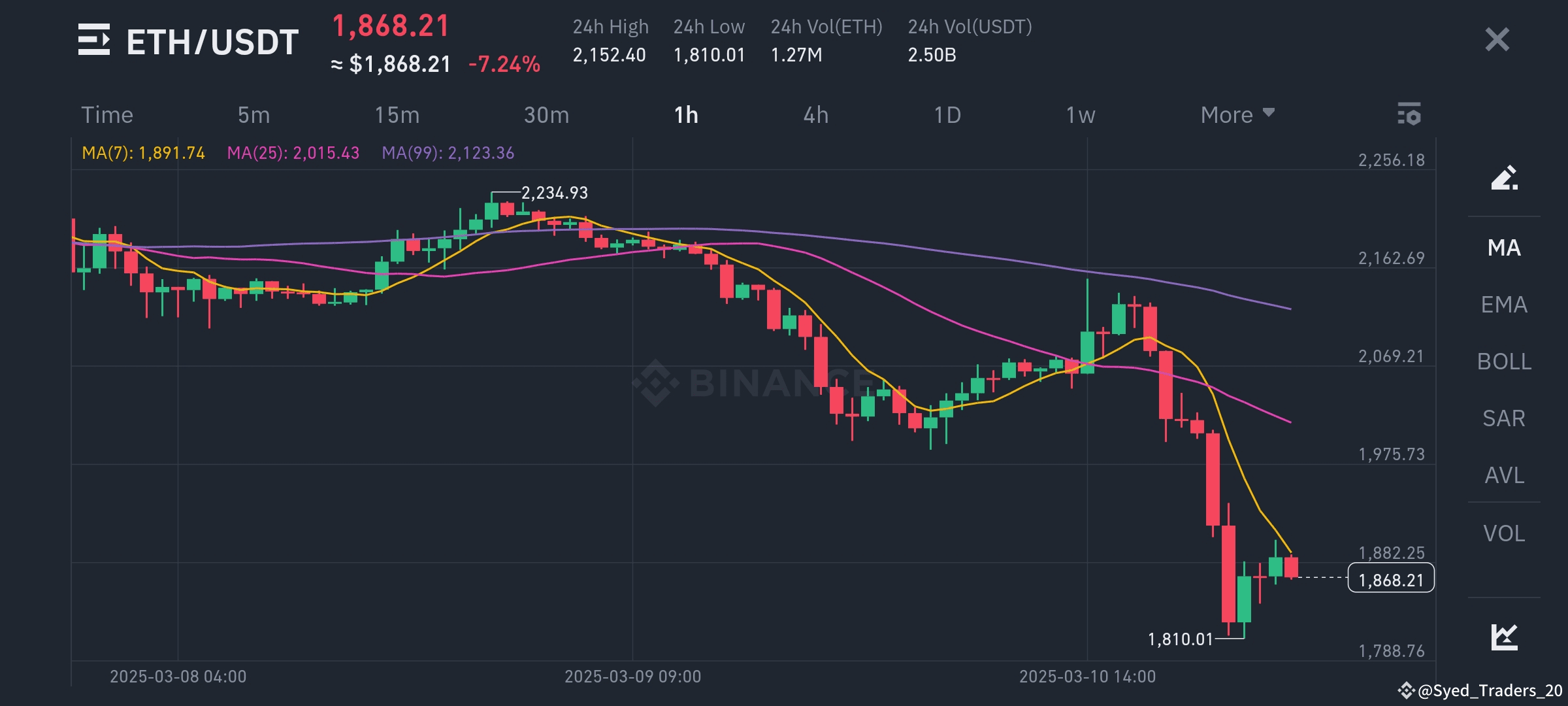Image resolution: width=1568 pixels, height=706 pixels.
Task: Click the current price tag 1,868.21 on axis
Action: [1391, 580]
